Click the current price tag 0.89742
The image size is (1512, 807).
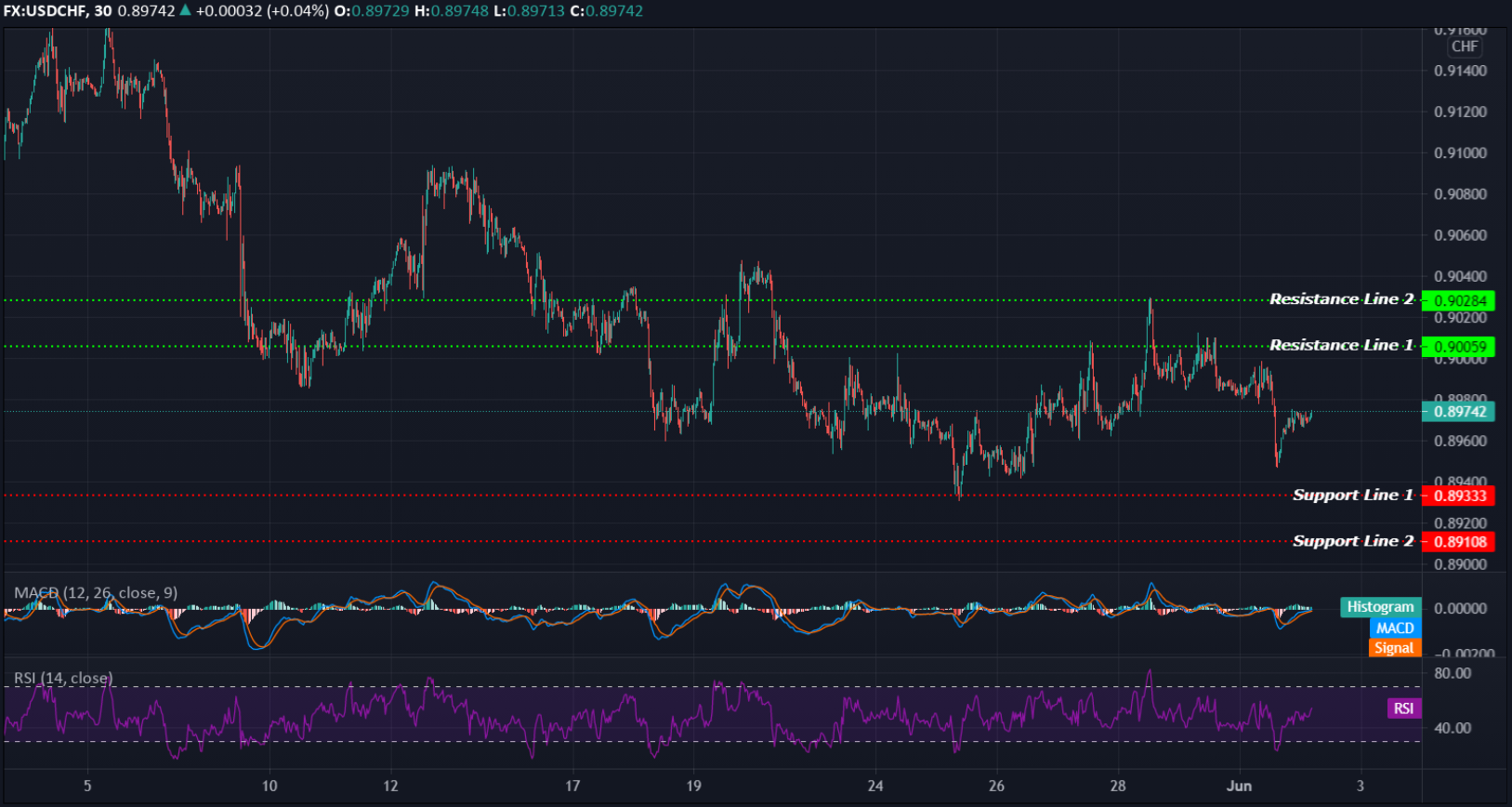pyautogui.click(x=1458, y=412)
